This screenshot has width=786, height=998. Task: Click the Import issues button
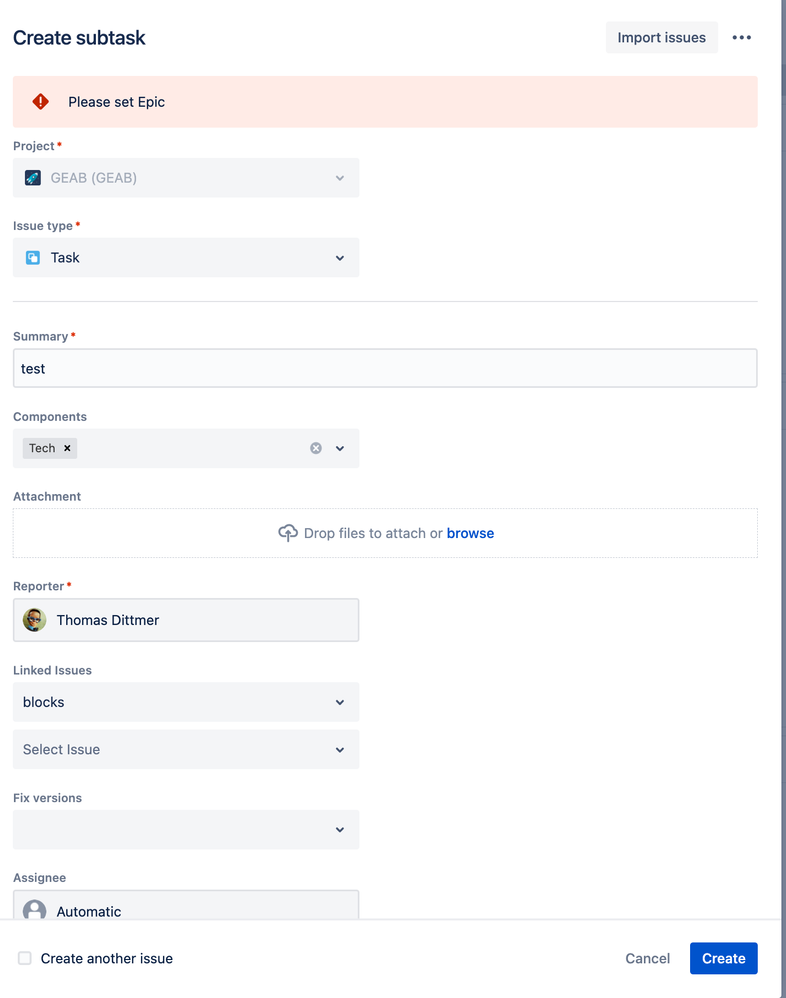tap(661, 37)
